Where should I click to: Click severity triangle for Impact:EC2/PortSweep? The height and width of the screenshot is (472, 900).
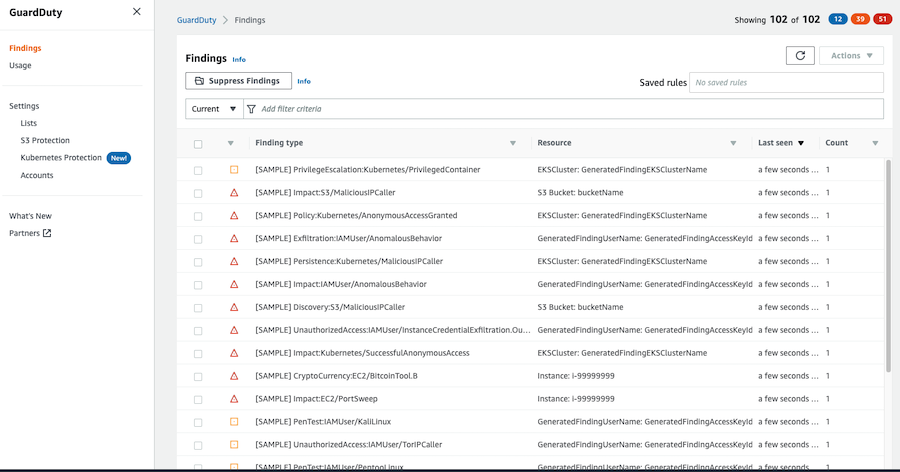coord(234,399)
